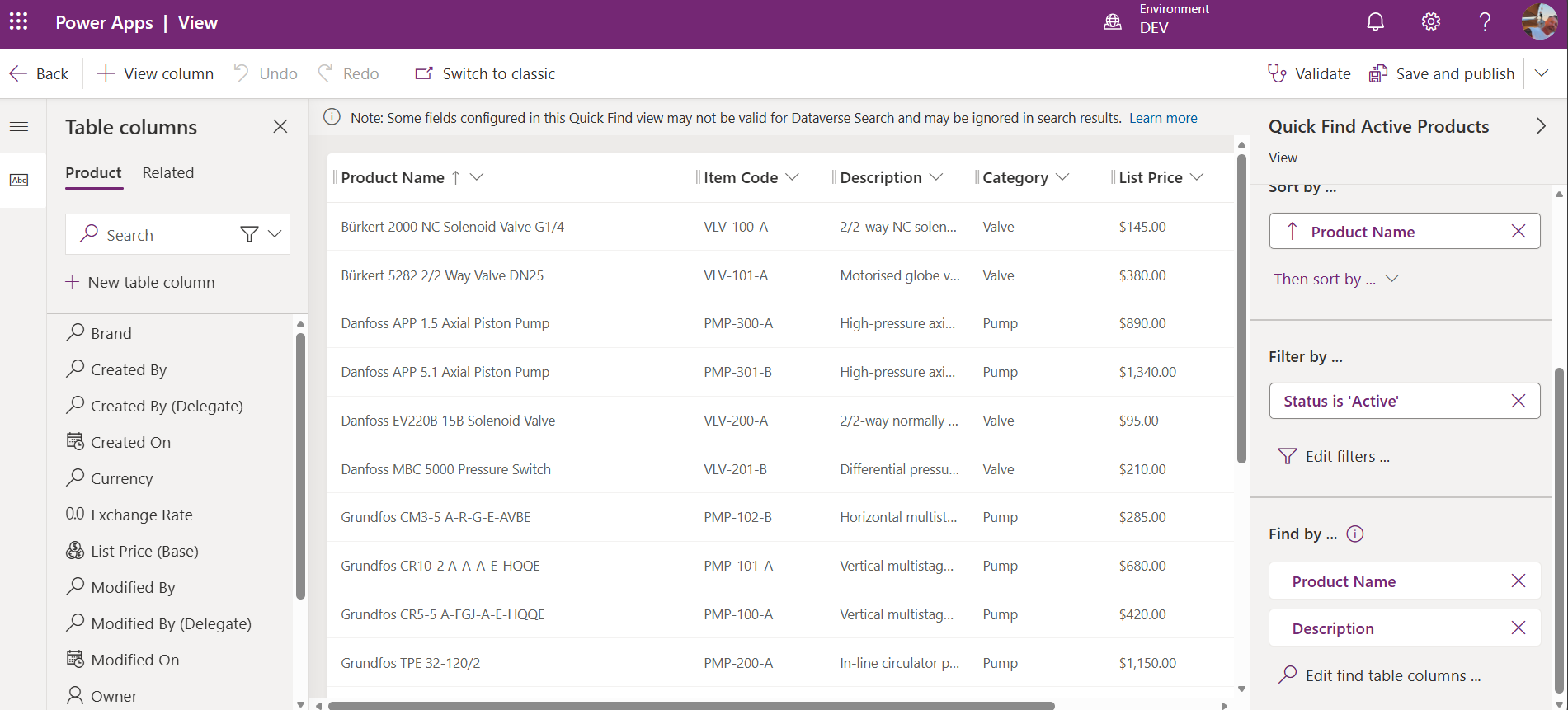Click Save and publish
The height and width of the screenshot is (710, 1568).
pyautogui.click(x=1442, y=73)
